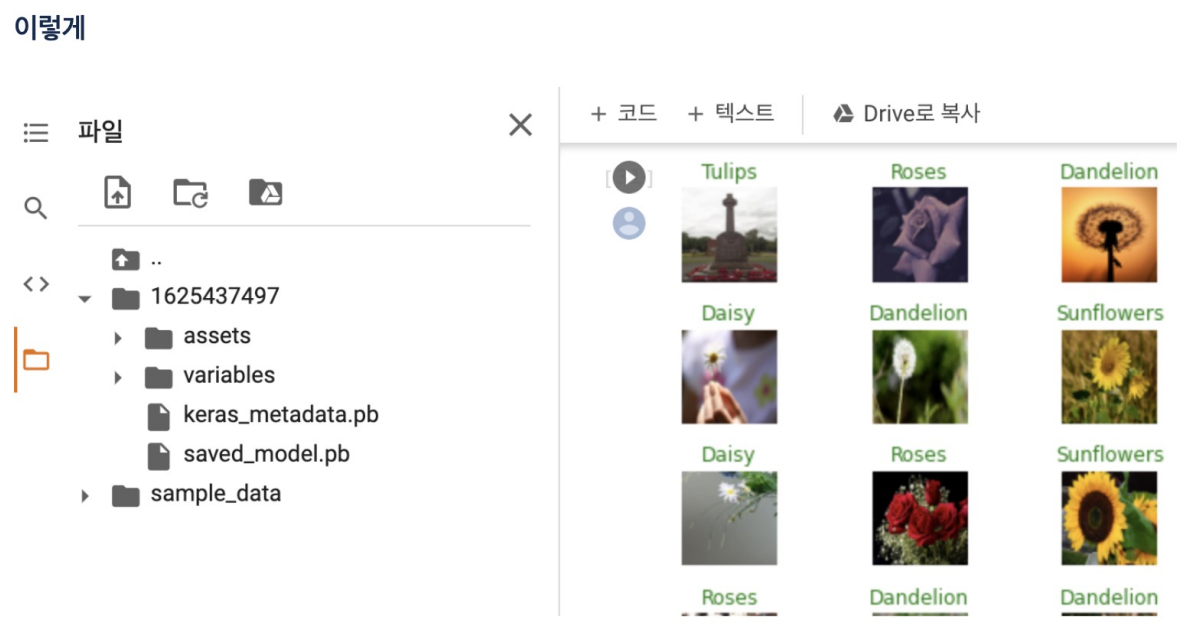Click the Drive logo icon in toolbar
Image resolution: width=1190 pixels, height=631 pixels.
(843, 114)
